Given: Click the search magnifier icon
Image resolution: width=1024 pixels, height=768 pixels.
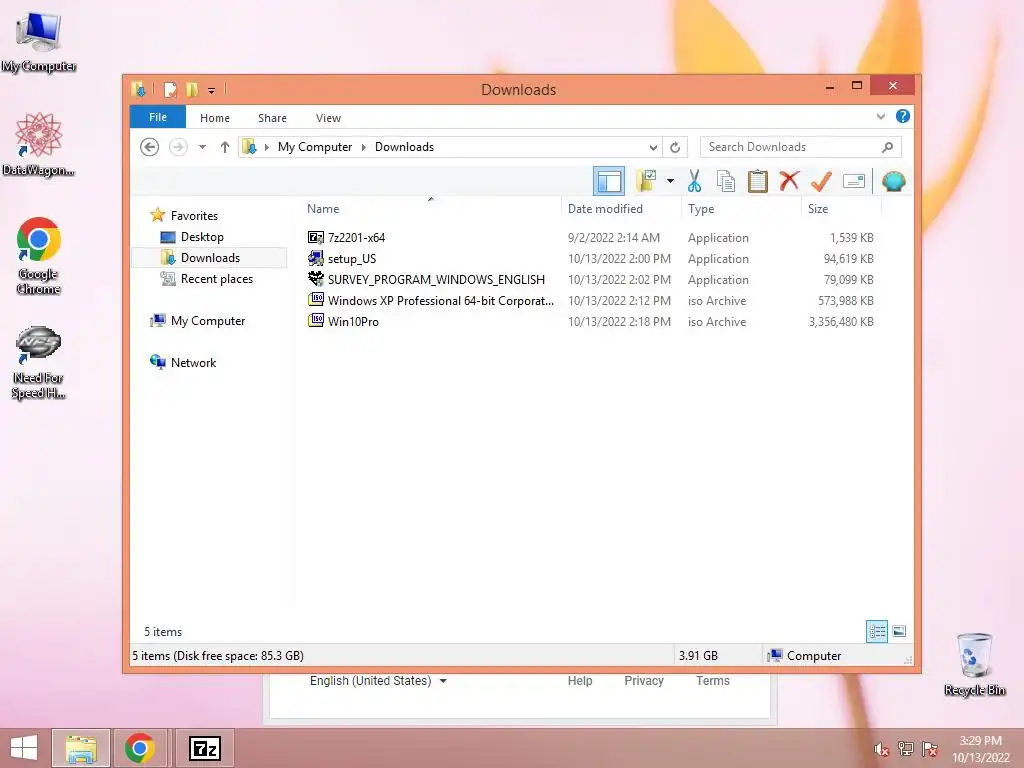Looking at the screenshot, I should (887, 147).
